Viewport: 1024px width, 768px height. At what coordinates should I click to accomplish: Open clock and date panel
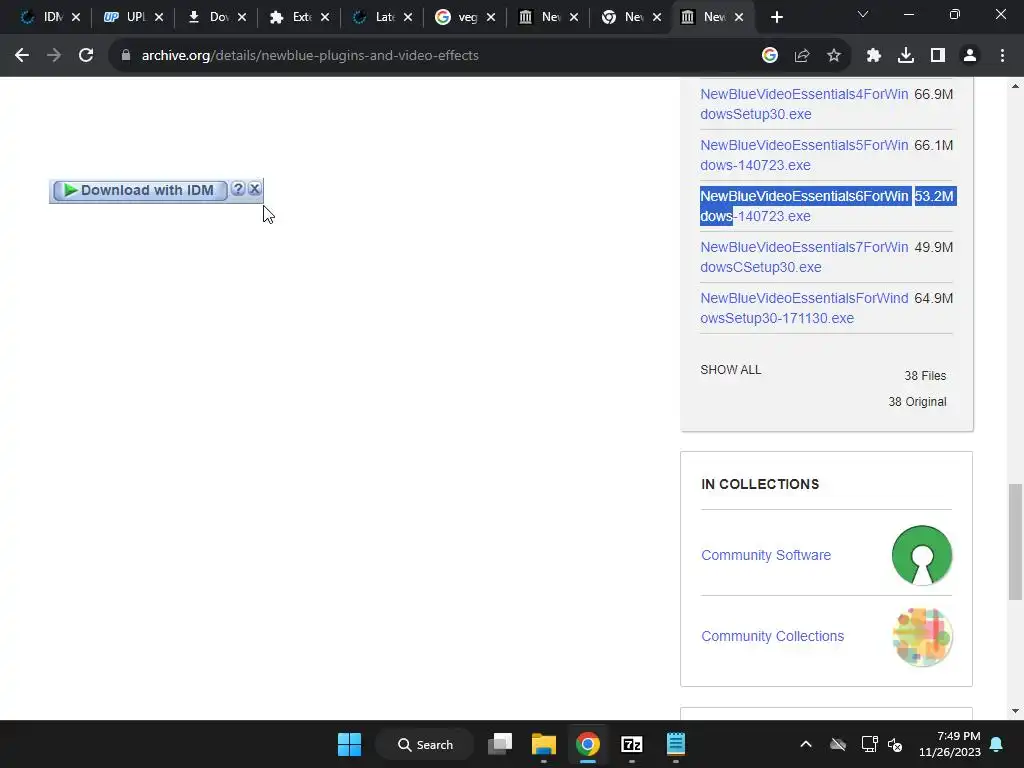[950, 744]
